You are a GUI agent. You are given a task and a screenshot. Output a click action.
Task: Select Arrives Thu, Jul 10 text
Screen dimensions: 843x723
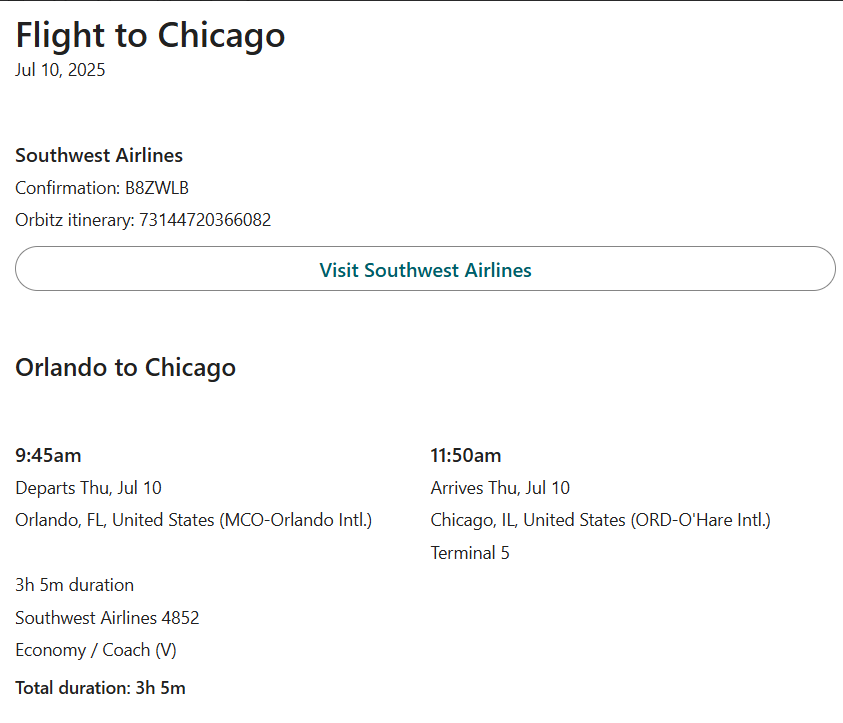tap(500, 488)
